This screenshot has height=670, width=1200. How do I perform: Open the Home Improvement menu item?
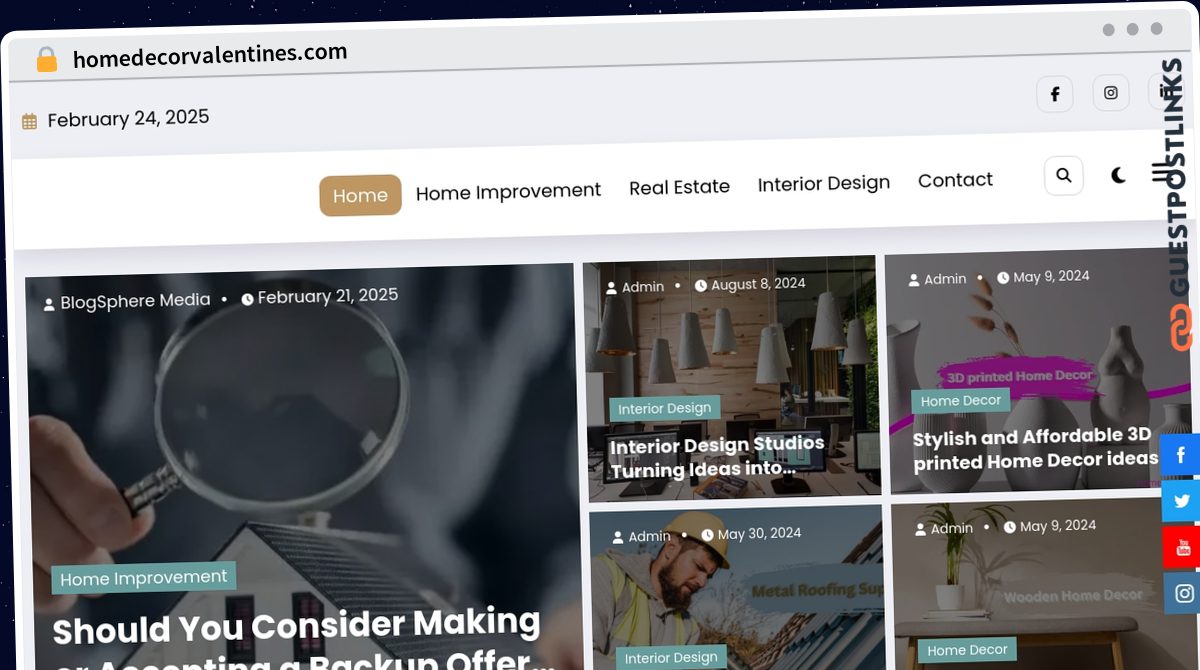(508, 191)
